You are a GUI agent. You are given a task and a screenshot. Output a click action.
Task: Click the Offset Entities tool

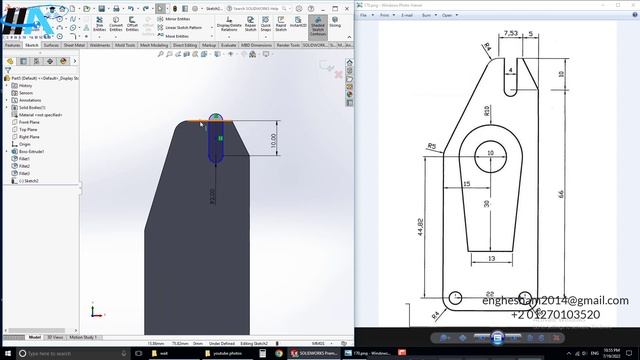click(x=132, y=24)
